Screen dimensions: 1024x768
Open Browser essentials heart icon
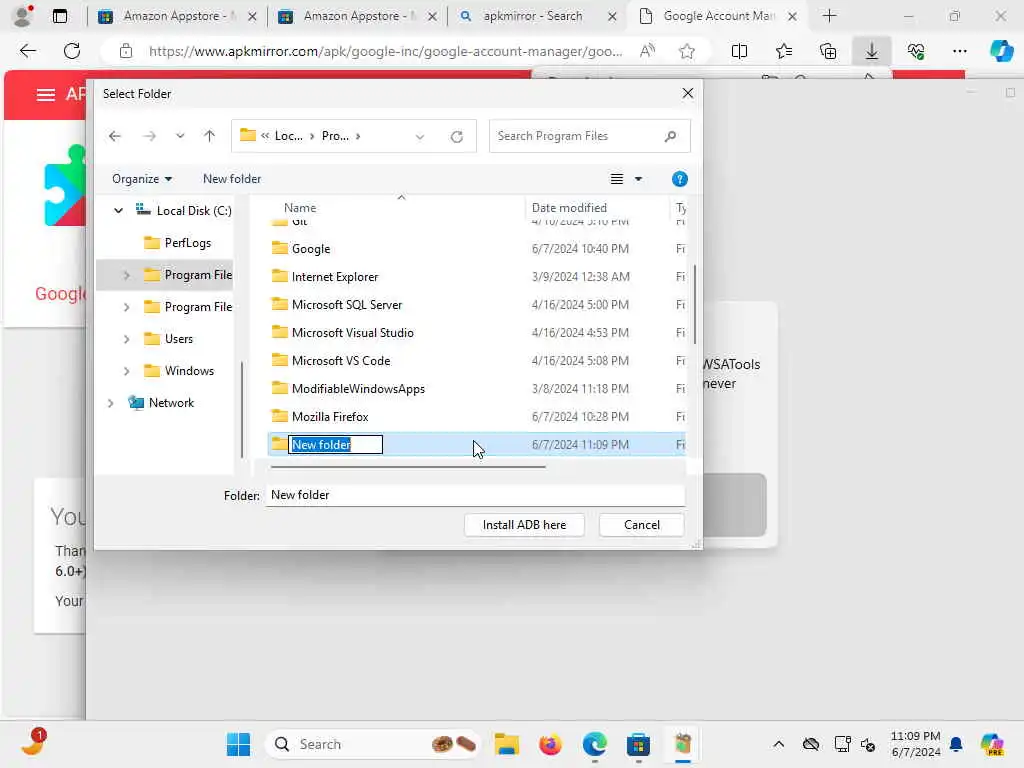(916, 51)
